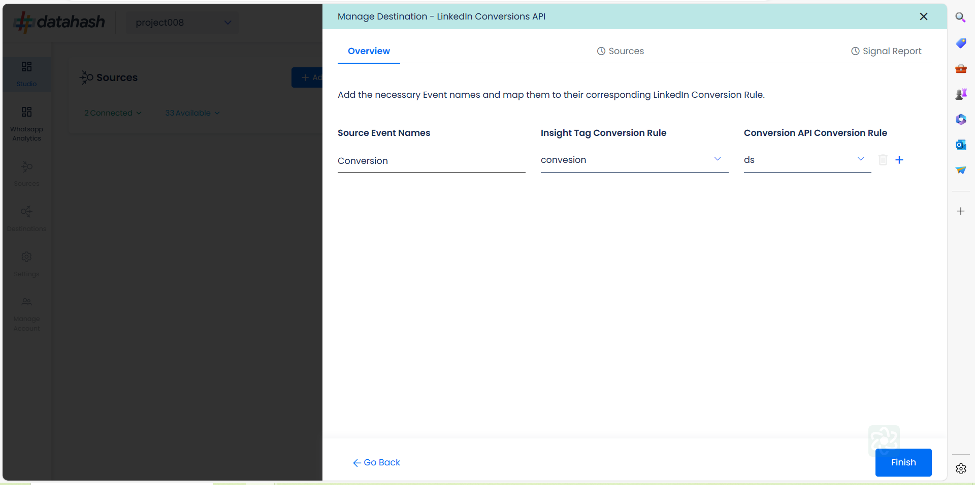Add a new event mapping row

(x=899, y=160)
